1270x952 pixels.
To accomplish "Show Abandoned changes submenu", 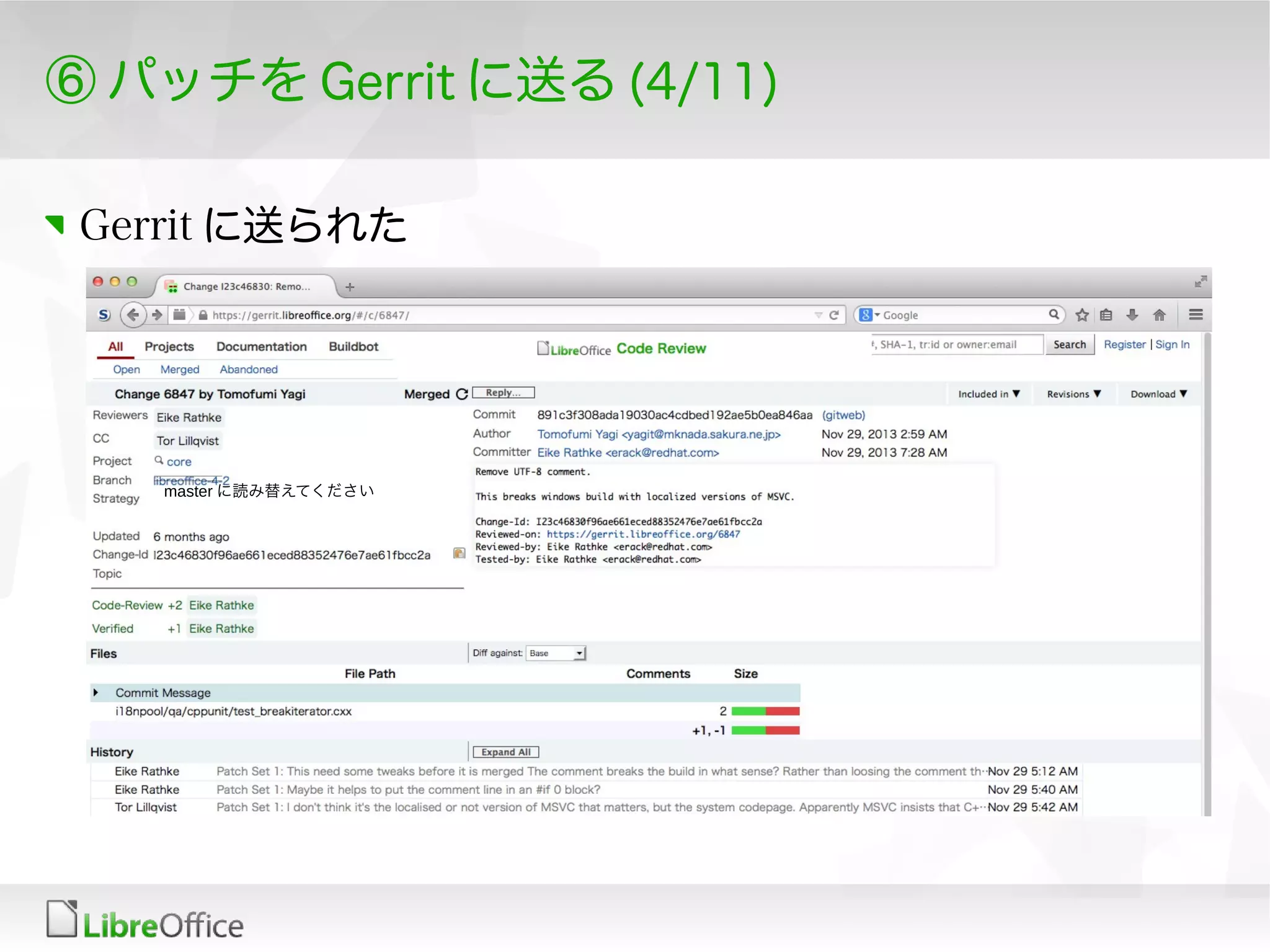I will (x=249, y=370).
